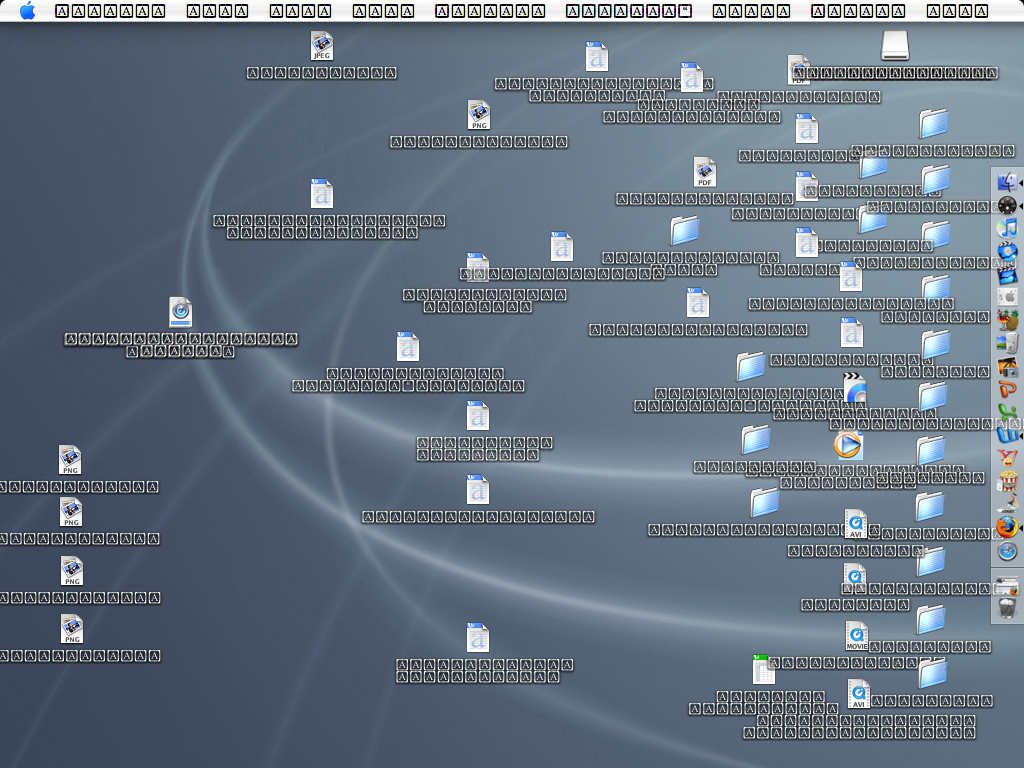Launch Excel from the dock
The width and height of the screenshot is (1024, 768).
click(1007, 413)
